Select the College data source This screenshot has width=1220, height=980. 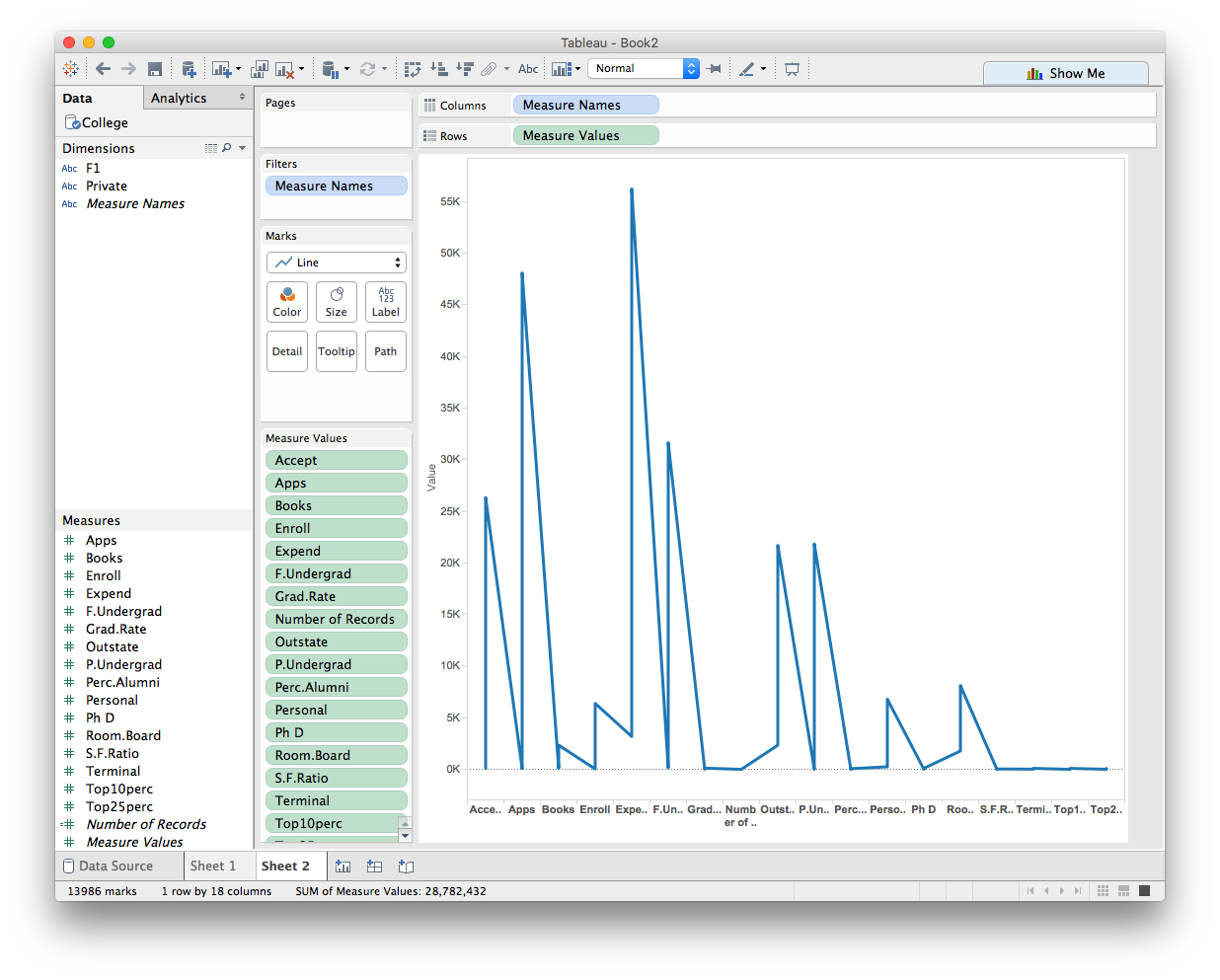[x=97, y=122]
